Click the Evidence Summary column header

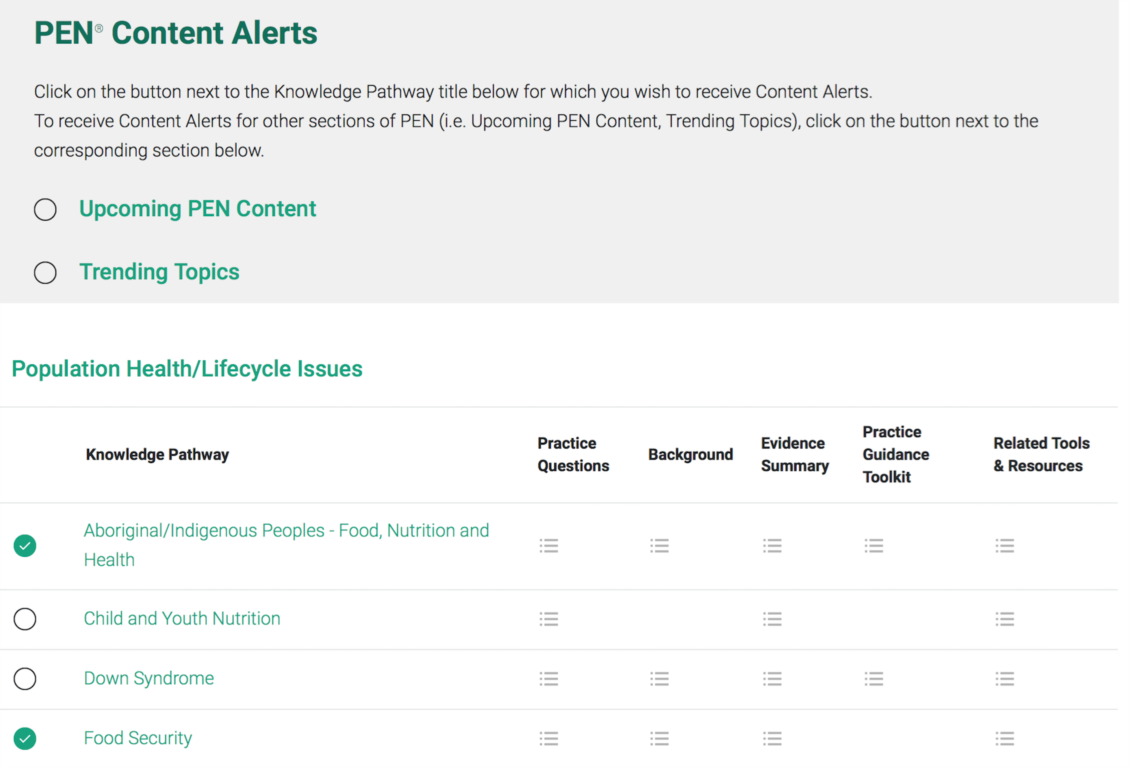[x=794, y=454]
